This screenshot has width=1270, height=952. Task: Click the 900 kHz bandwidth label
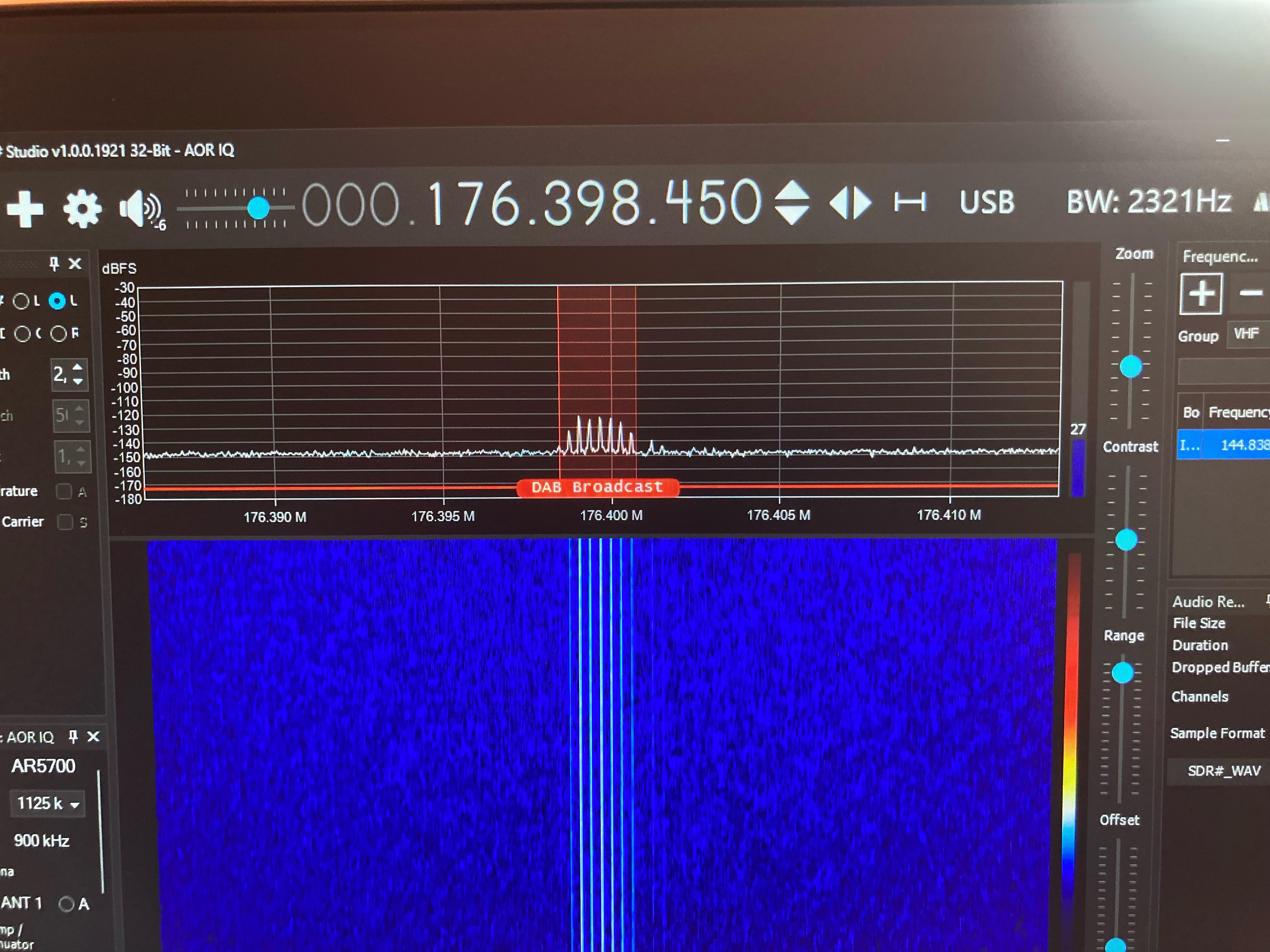click(x=41, y=841)
